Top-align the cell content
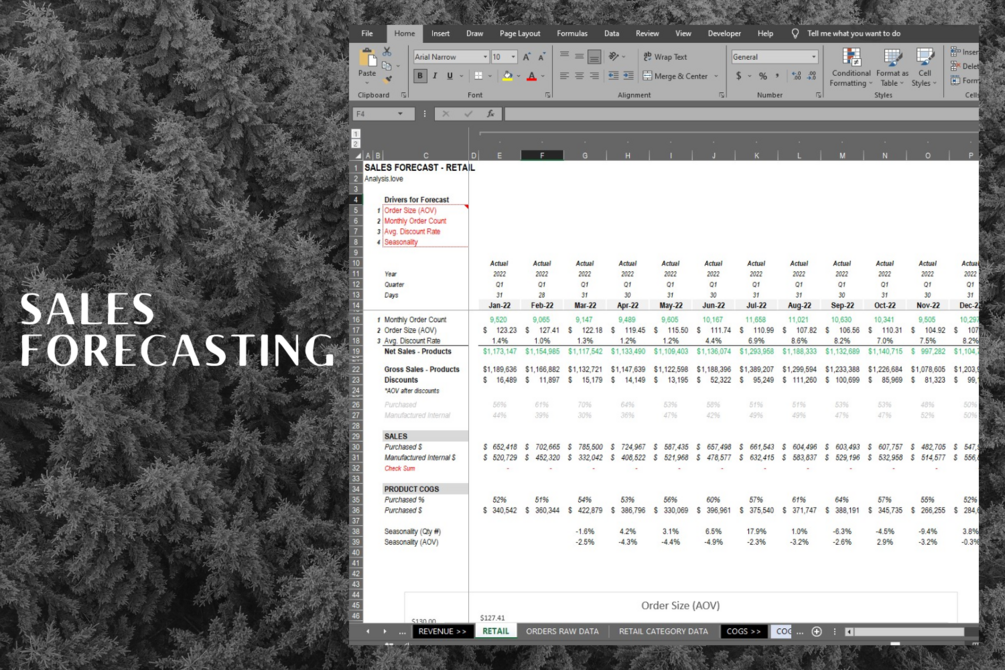This screenshot has height=670, width=1005. click(564, 56)
